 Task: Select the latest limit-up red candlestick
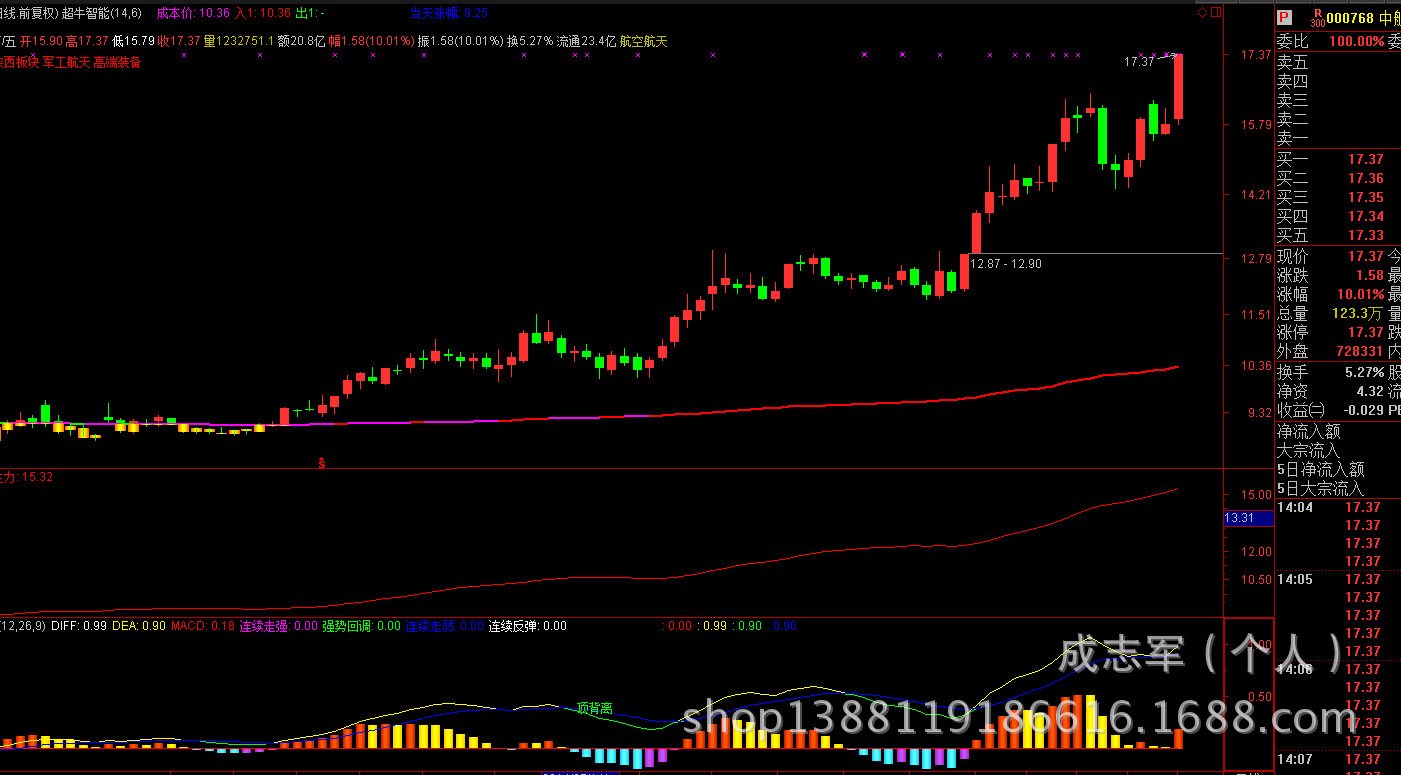1178,87
